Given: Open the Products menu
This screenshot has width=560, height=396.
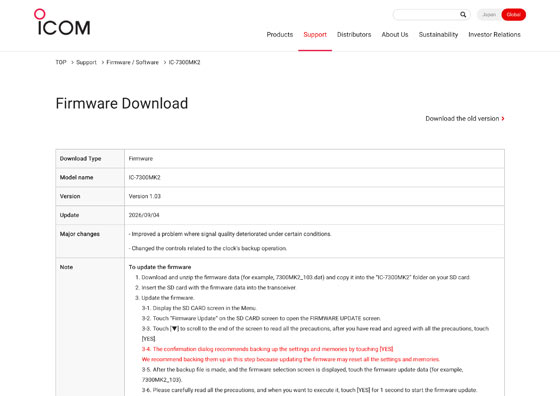Looking at the screenshot, I should tap(280, 35).
